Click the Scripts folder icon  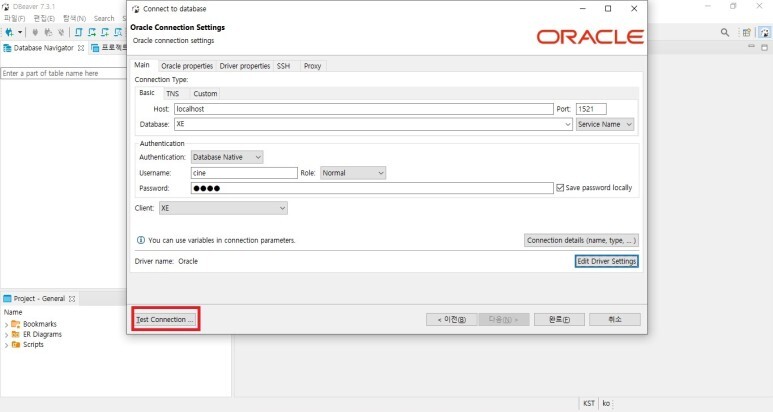pyautogui.click(x=16, y=344)
